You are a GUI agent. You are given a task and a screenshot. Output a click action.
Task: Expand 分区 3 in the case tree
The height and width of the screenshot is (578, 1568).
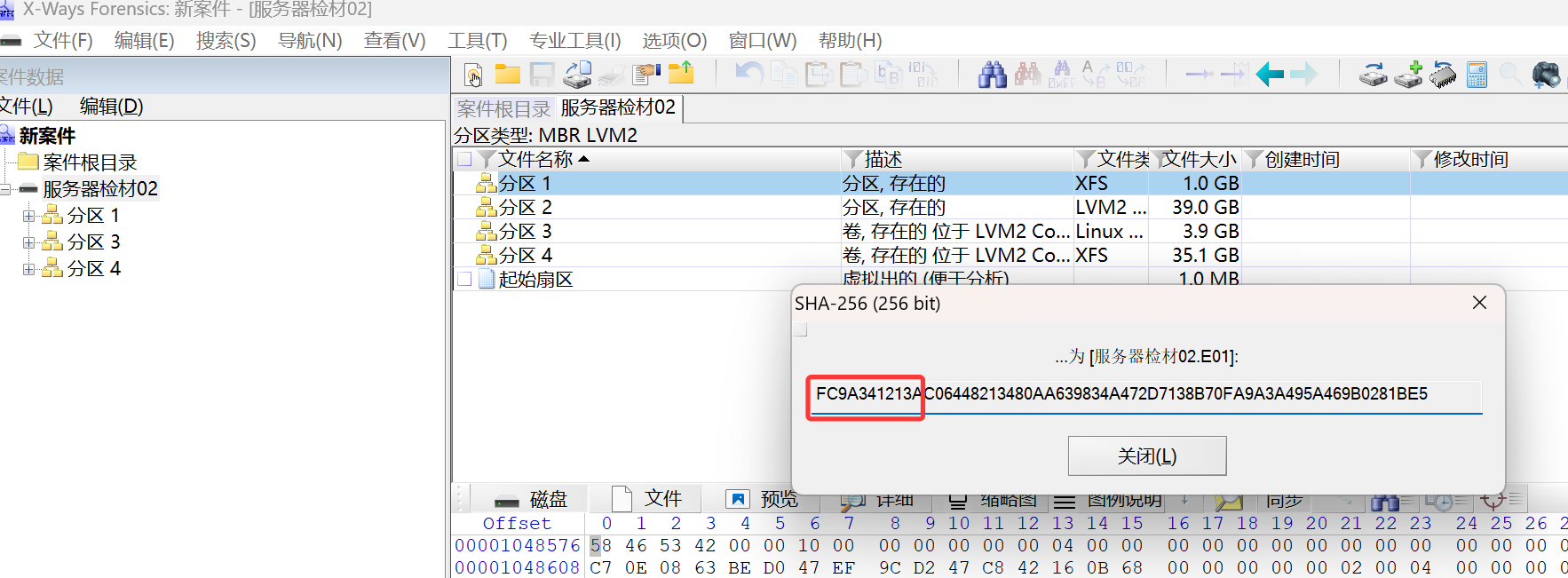pyautogui.click(x=28, y=242)
